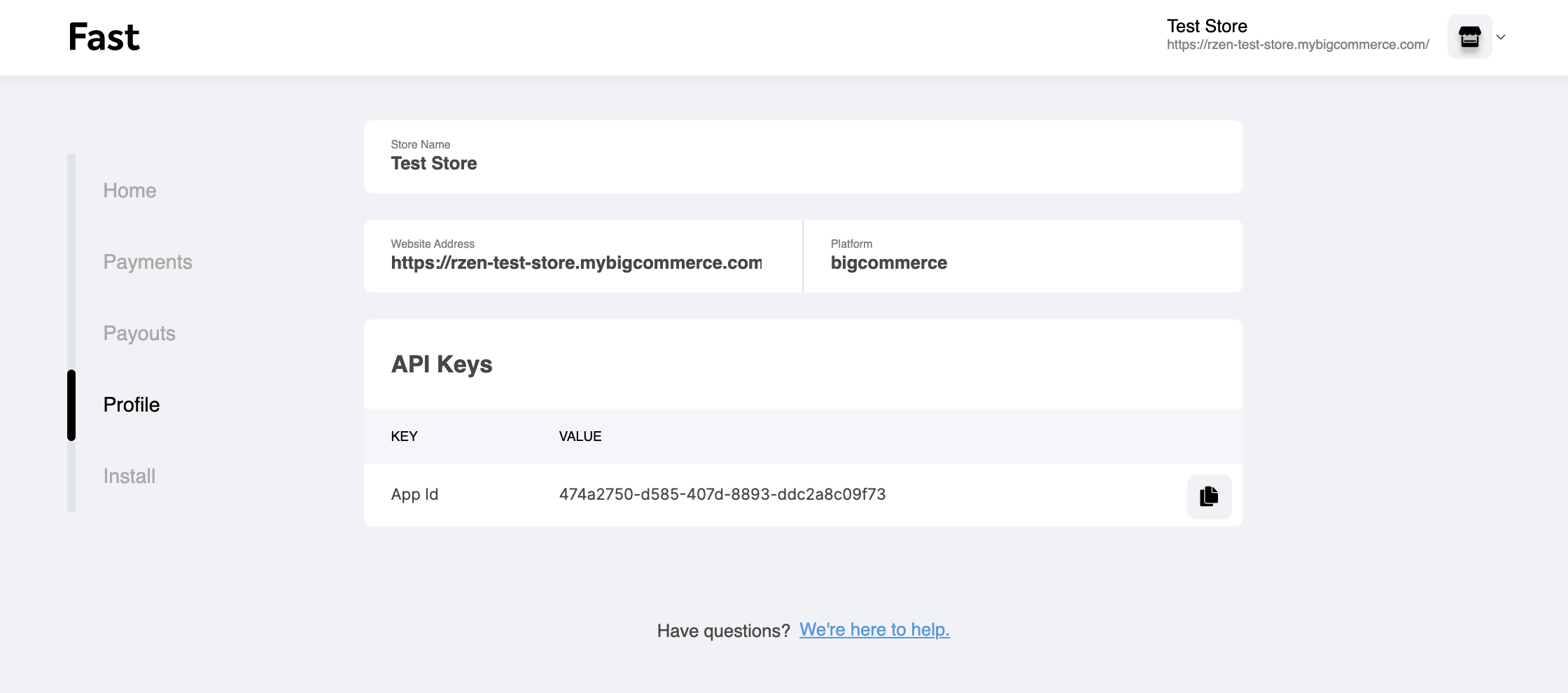Click the header store URL text
The height and width of the screenshot is (693, 1568).
1298,45
